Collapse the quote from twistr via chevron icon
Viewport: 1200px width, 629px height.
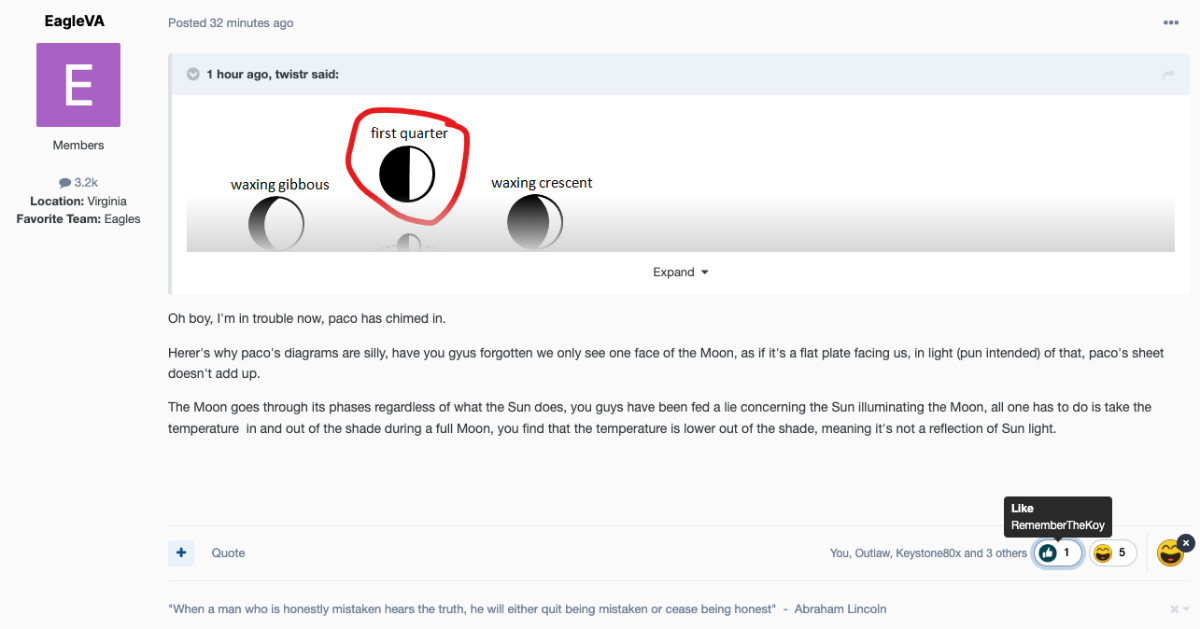[x=193, y=74]
